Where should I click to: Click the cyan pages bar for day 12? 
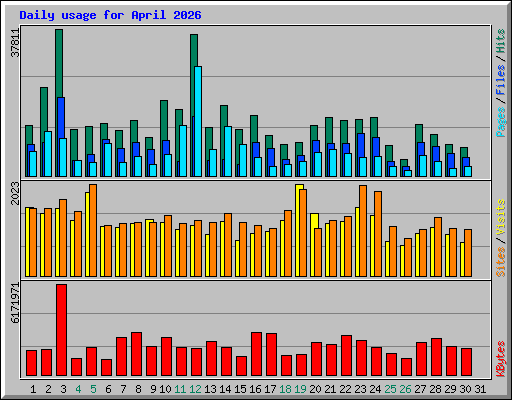198,121
